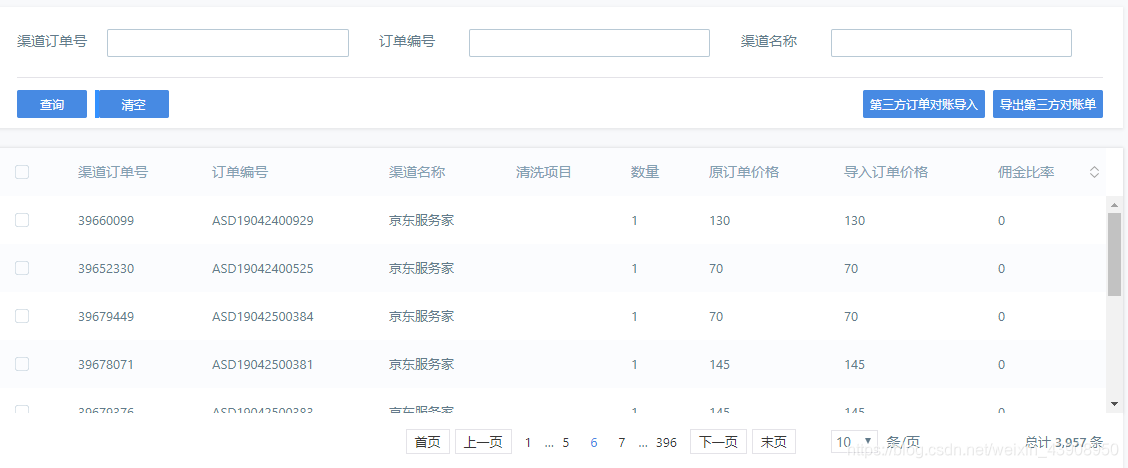Sort using the 佣金比率 column arrows

pos(1094,172)
